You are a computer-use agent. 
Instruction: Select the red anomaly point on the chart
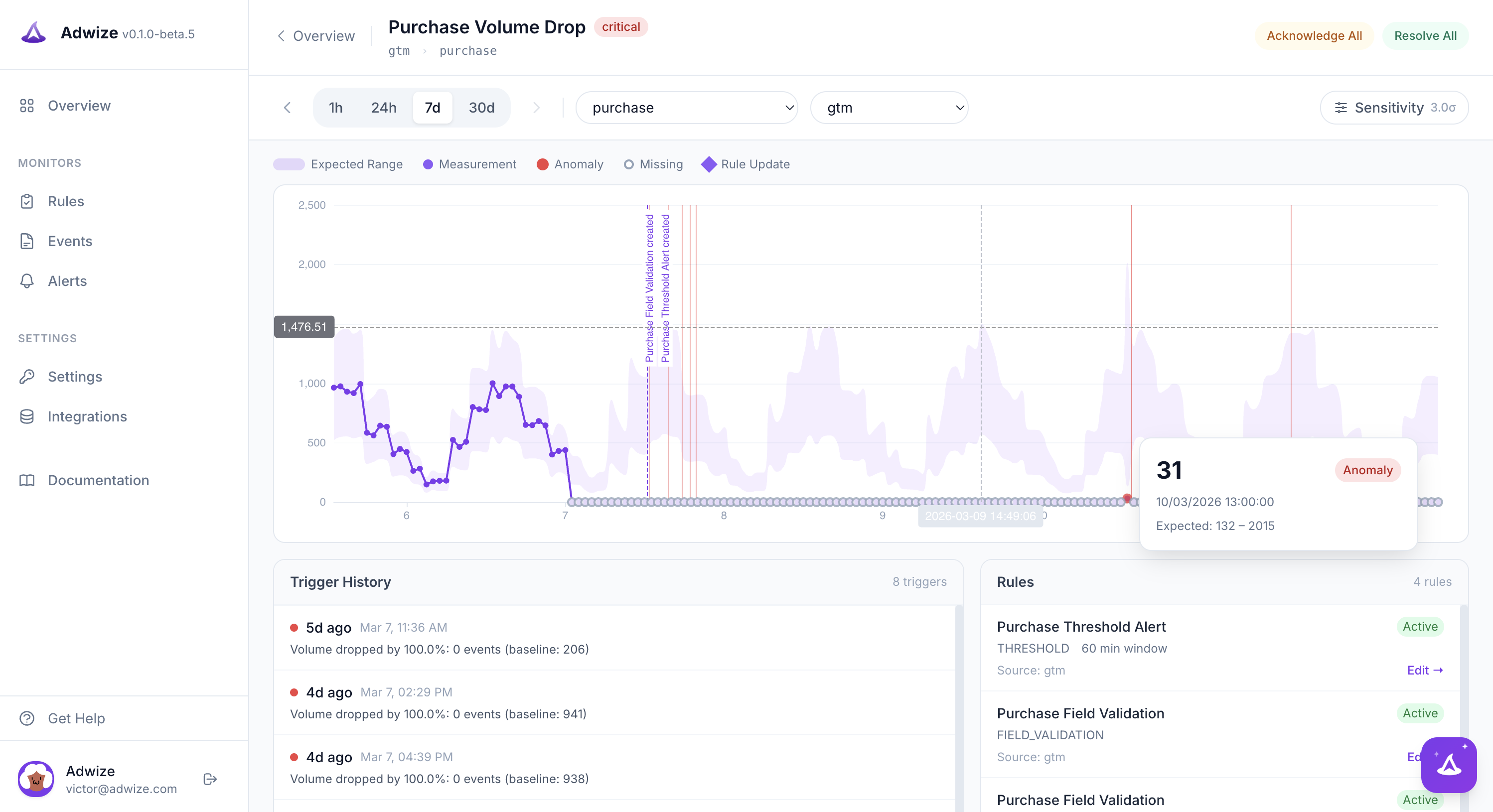(x=1127, y=497)
